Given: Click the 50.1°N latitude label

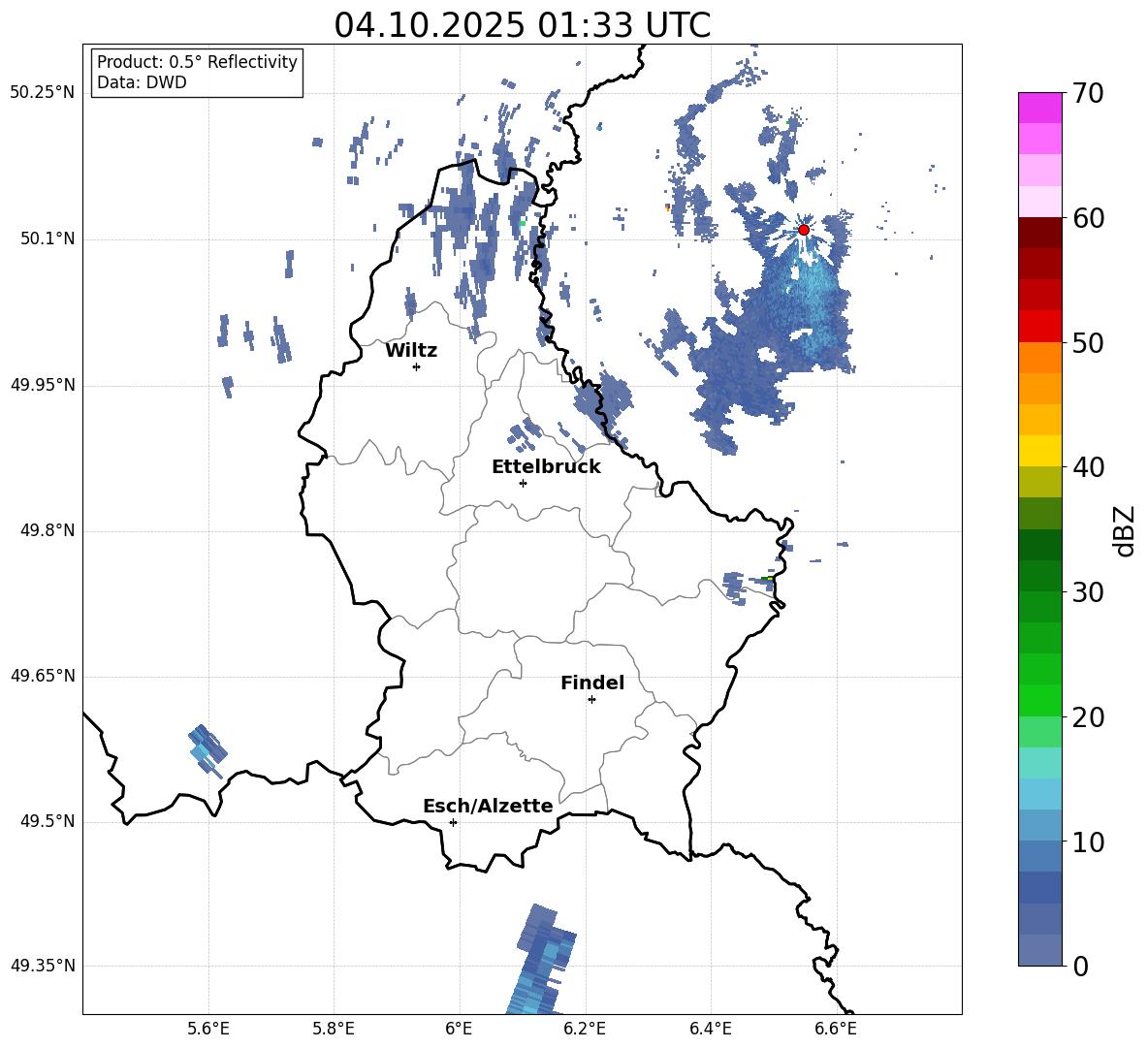Looking at the screenshot, I should pos(47,239).
